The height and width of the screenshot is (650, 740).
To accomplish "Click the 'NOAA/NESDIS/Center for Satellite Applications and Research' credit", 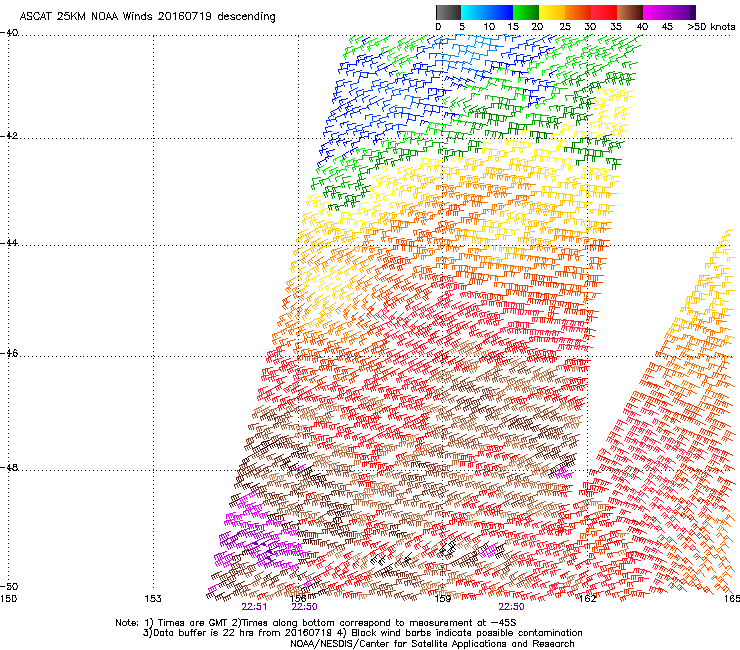I will pos(432,644).
